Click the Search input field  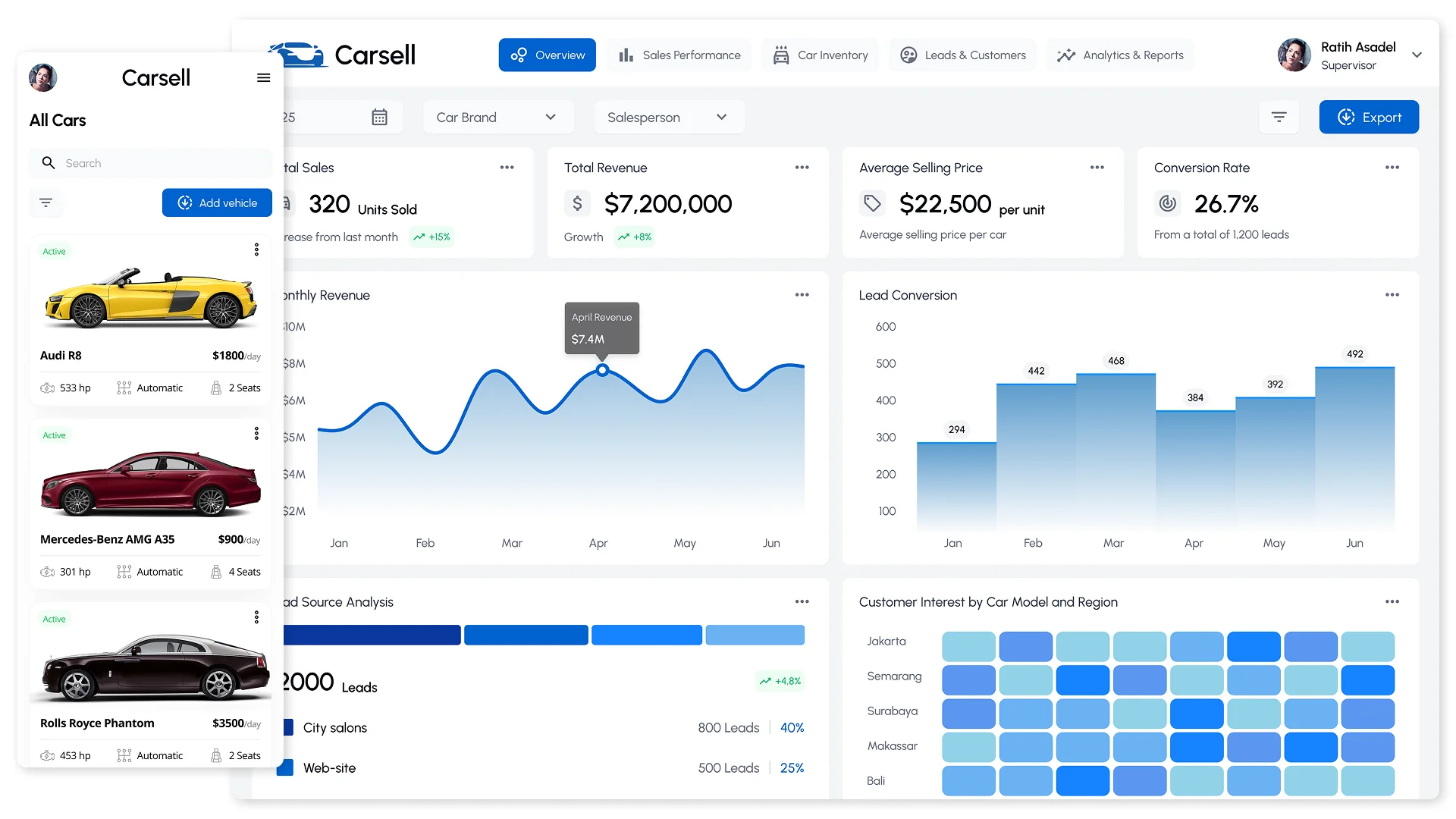pos(150,163)
